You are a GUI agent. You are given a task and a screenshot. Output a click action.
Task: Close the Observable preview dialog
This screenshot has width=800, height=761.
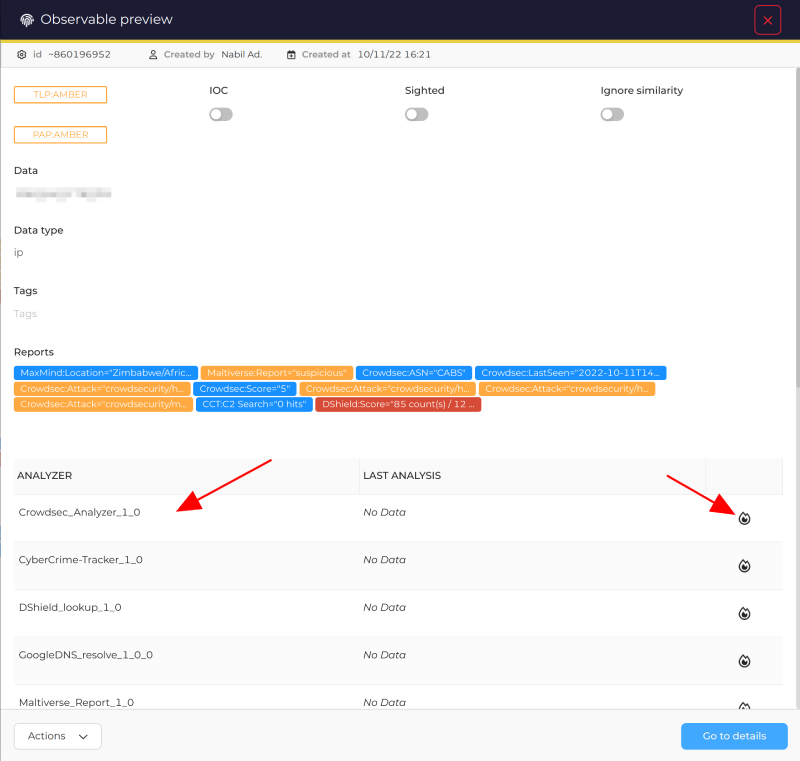pos(767,19)
